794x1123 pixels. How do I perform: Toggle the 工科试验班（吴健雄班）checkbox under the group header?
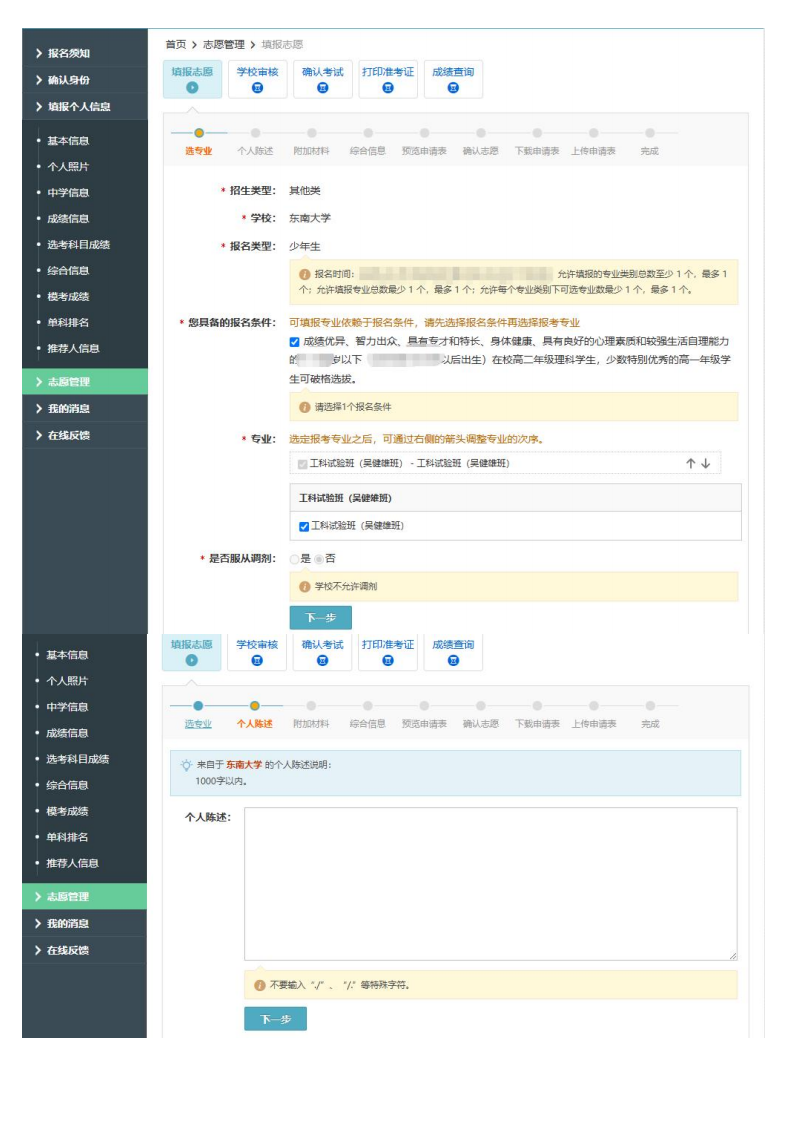tap(304, 526)
